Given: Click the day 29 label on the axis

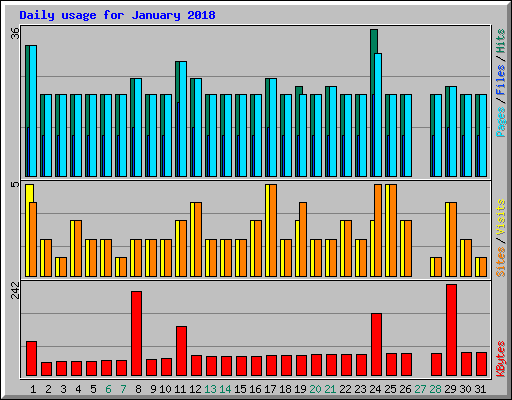Looking at the screenshot, I should 450,389.
